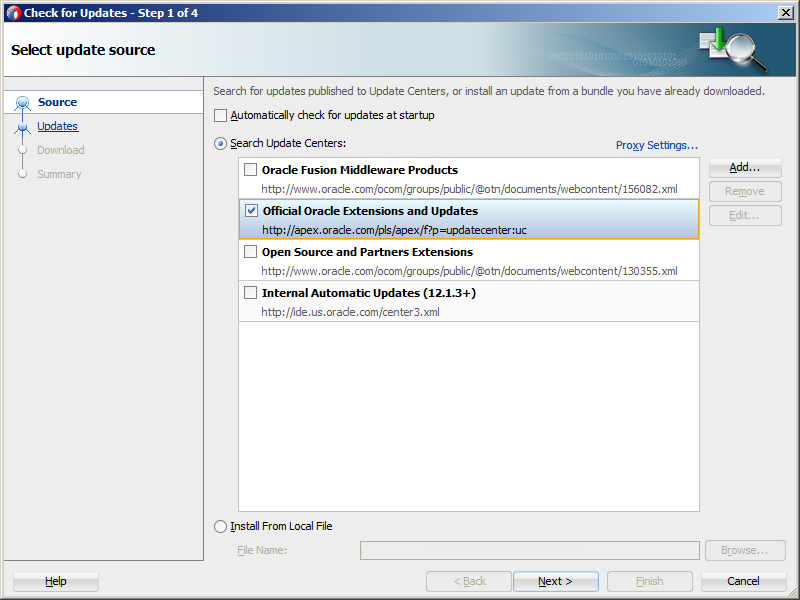Click the Add... button

745,167
